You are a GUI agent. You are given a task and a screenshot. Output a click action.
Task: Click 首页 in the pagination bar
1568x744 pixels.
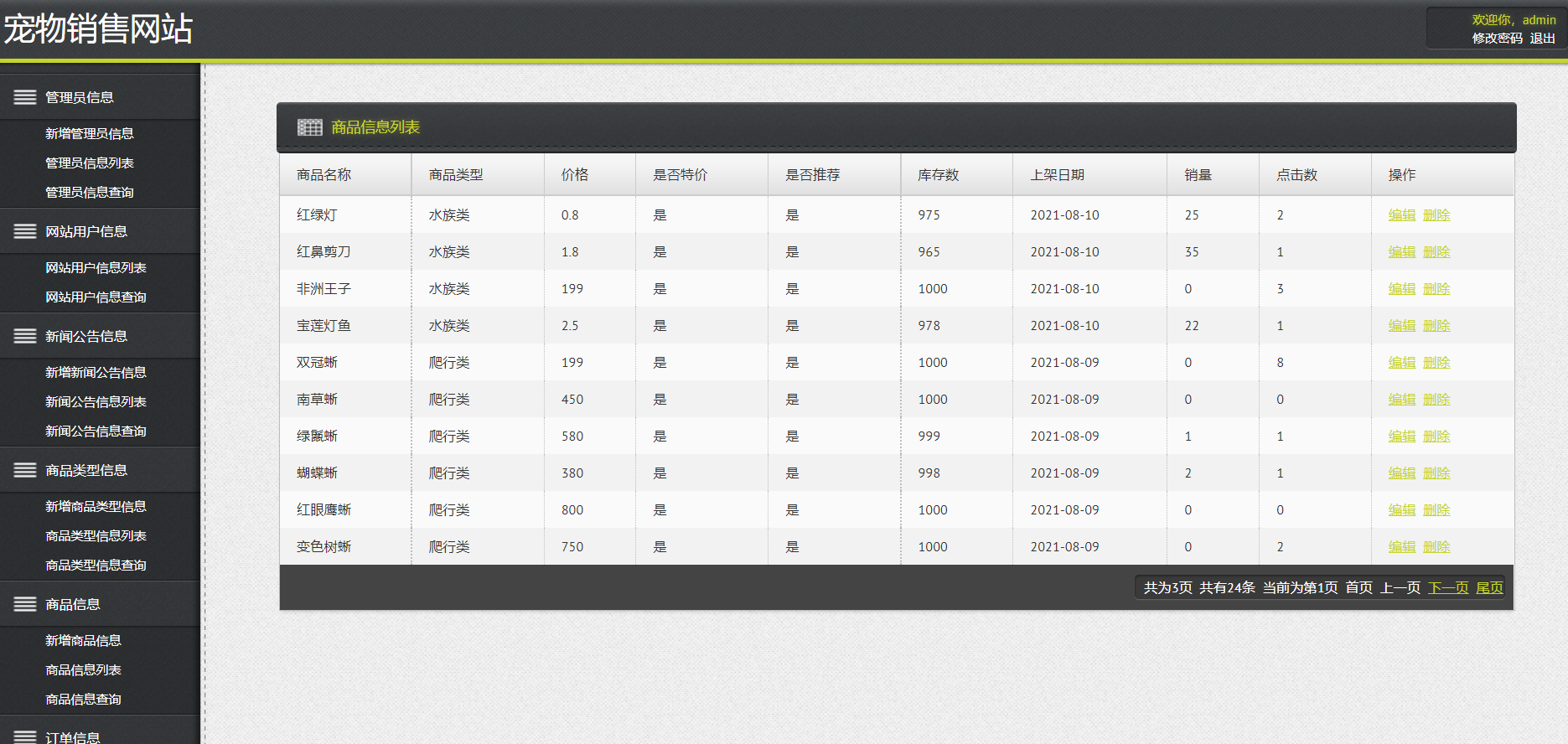[1358, 588]
